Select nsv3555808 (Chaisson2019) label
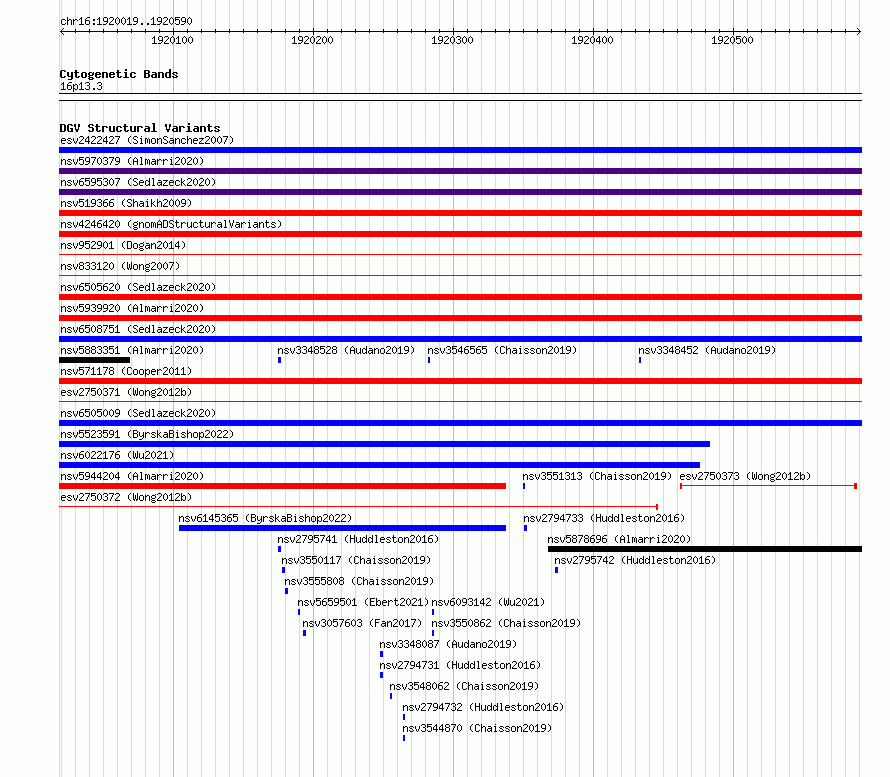Image resolution: width=890 pixels, height=777 pixels. coord(359,581)
